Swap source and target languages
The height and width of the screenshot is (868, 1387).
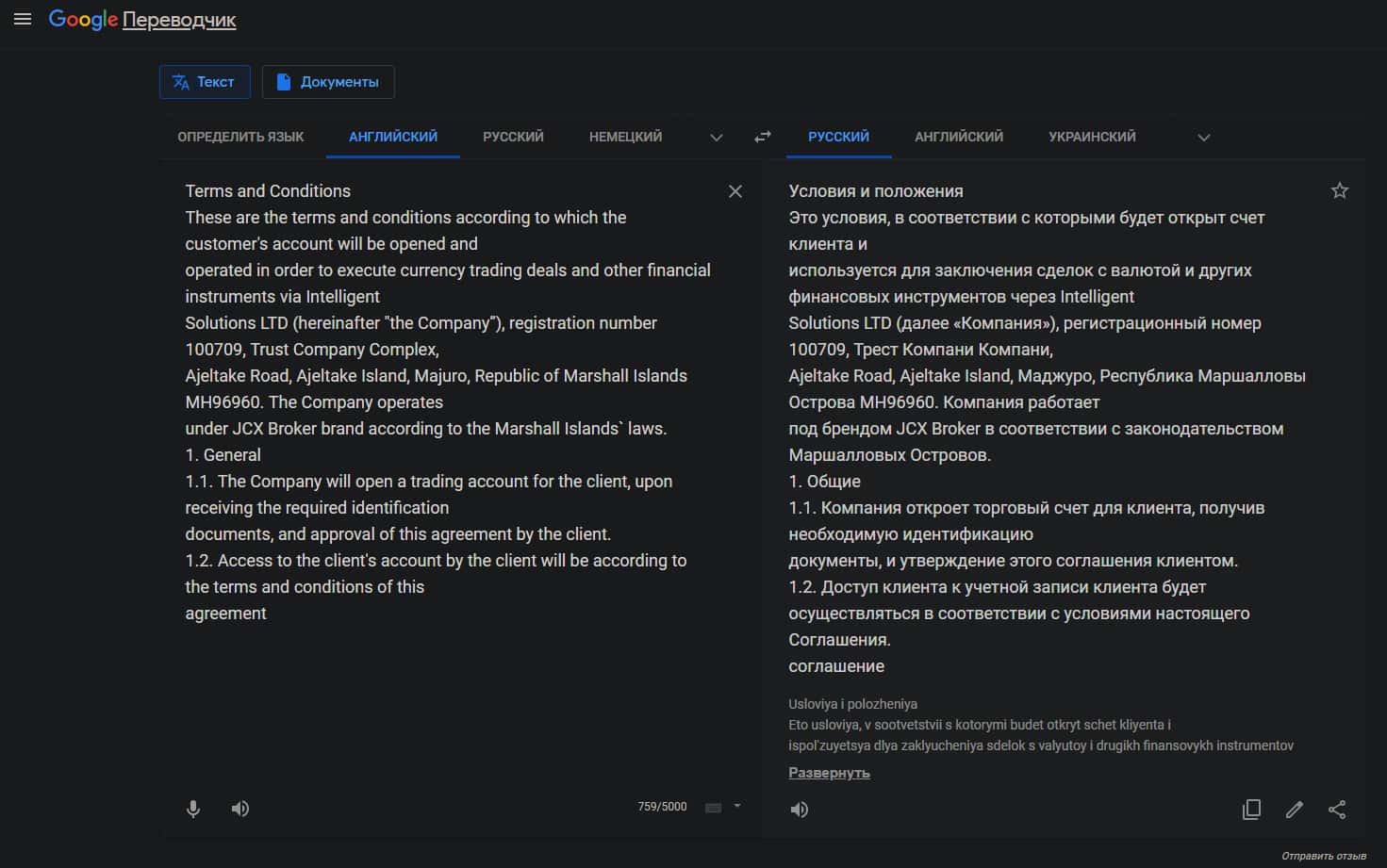(x=762, y=137)
